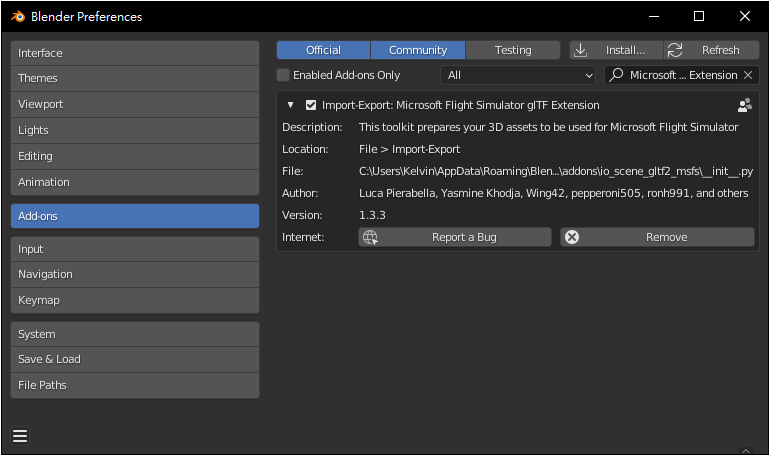This screenshot has width=770, height=456.
Task: Show System preferences
Action: (x=135, y=334)
